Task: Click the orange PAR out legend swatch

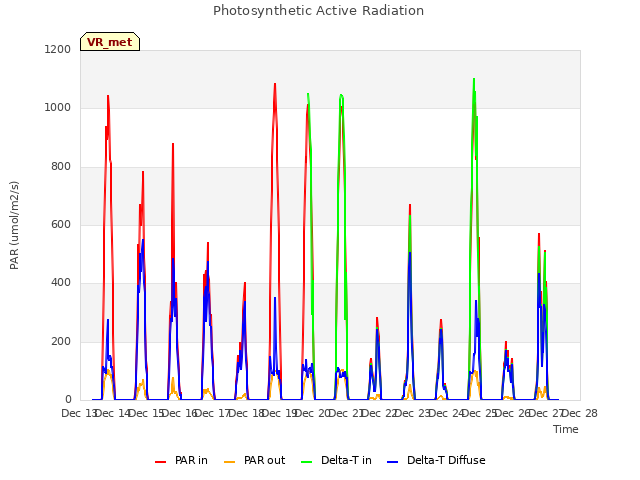Action: click(x=229, y=462)
